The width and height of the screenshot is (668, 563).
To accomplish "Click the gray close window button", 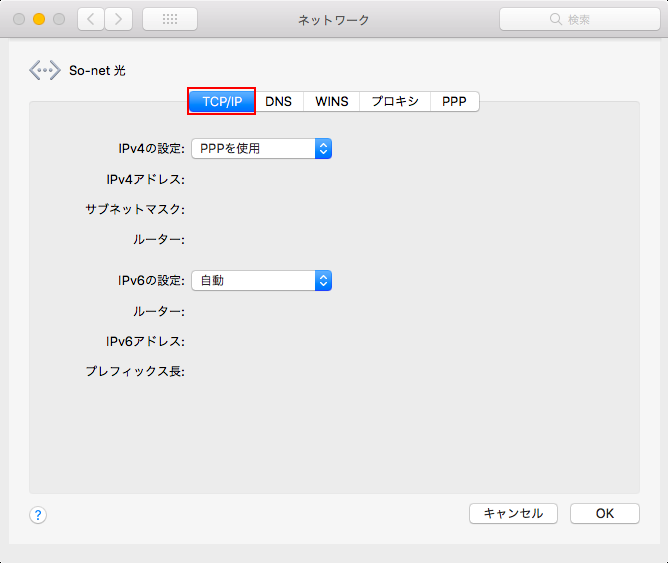I will pos(19,19).
